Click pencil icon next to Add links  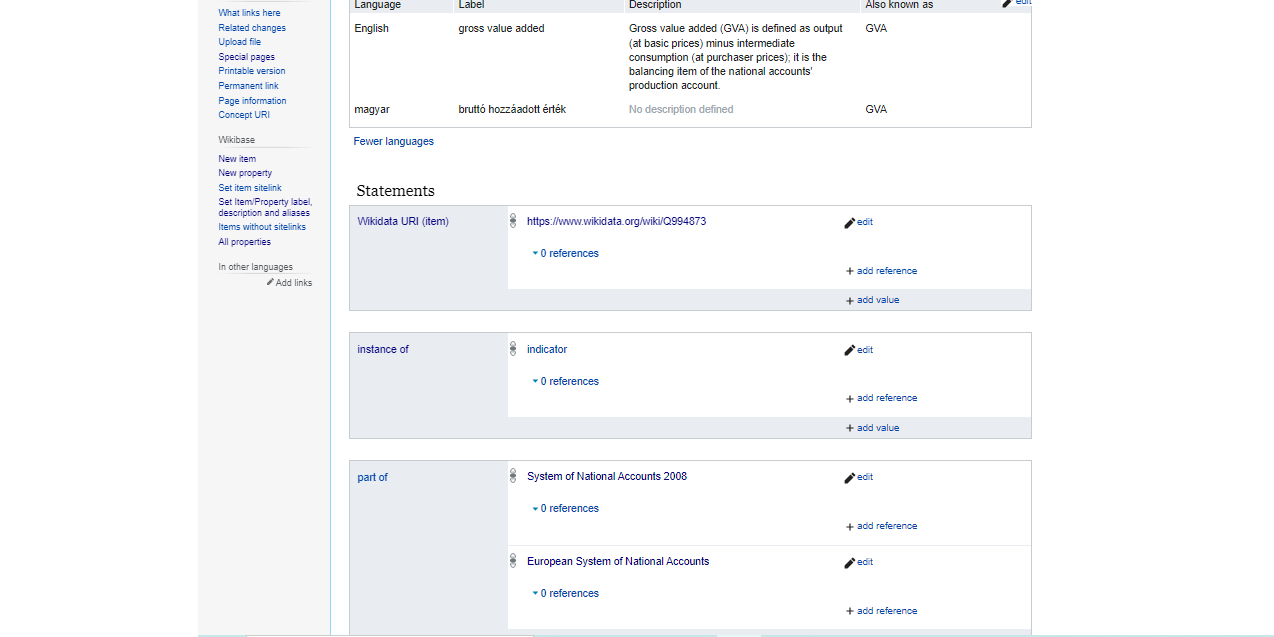[x=270, y=283]
